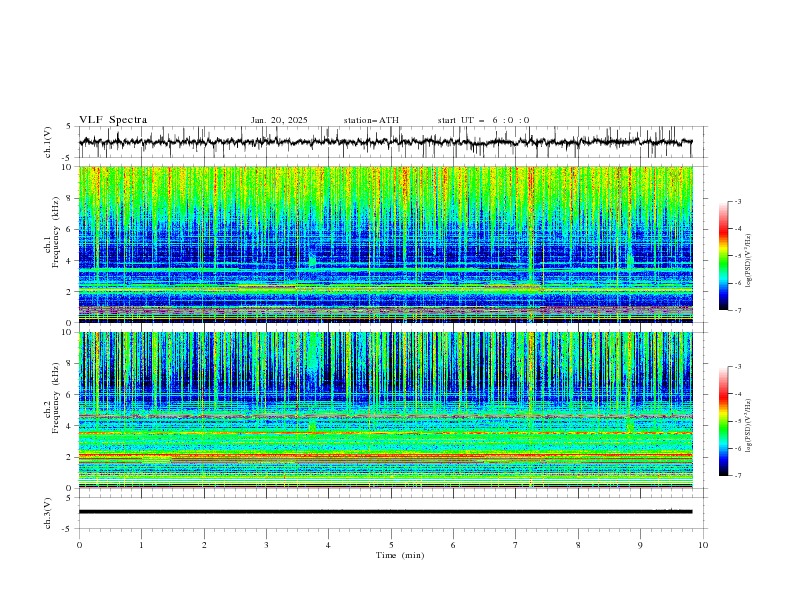This screenshot has height=612, width=792.
Task: Click the ch.3 flat waveform trace panel
Action: point(391,513)
